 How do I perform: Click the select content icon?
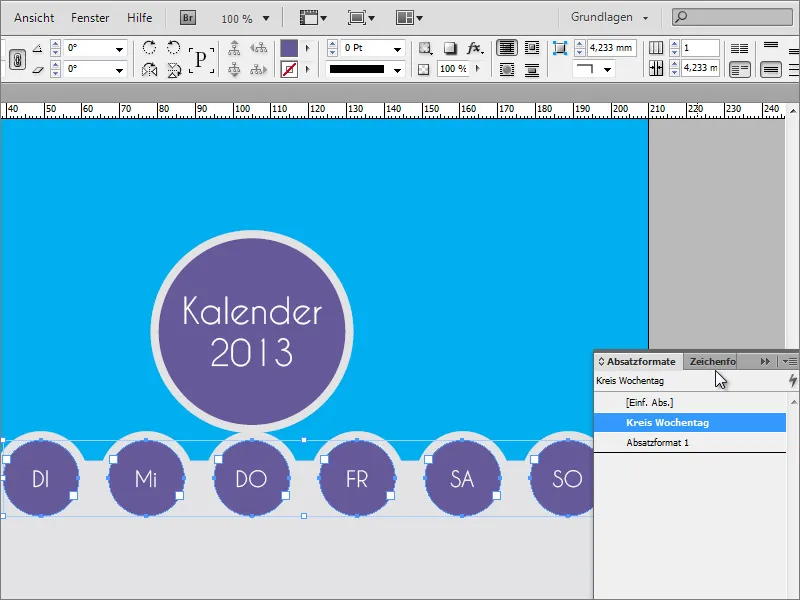[x=234, y=69]
